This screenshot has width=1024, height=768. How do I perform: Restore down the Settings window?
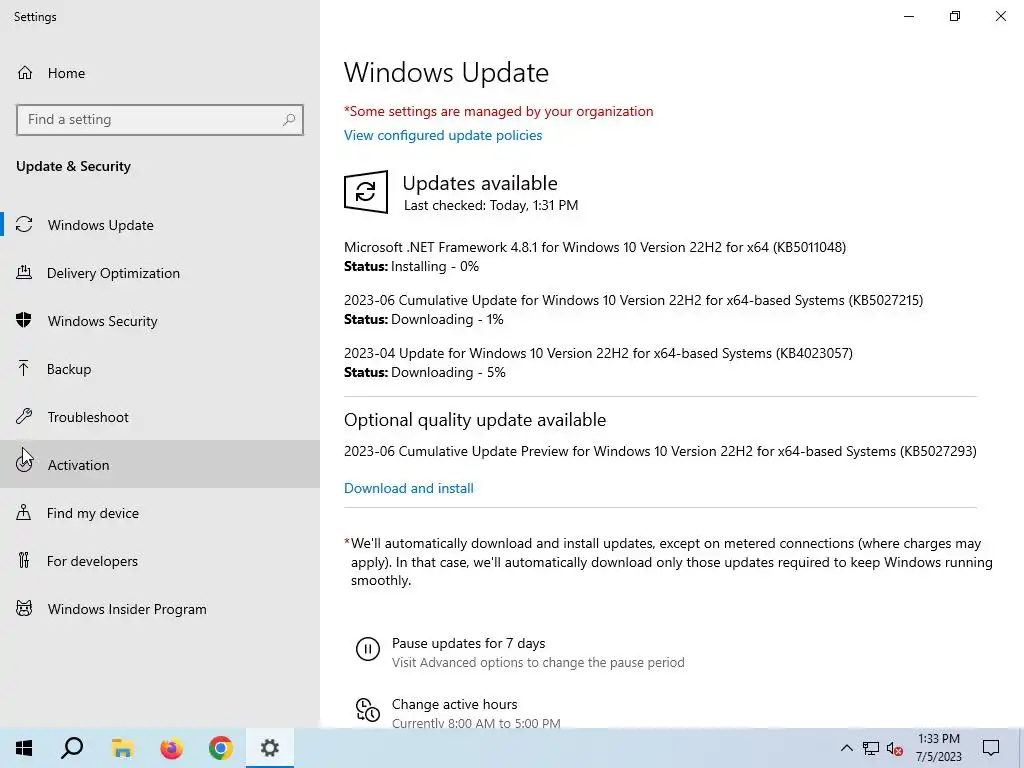click(955, 16)
